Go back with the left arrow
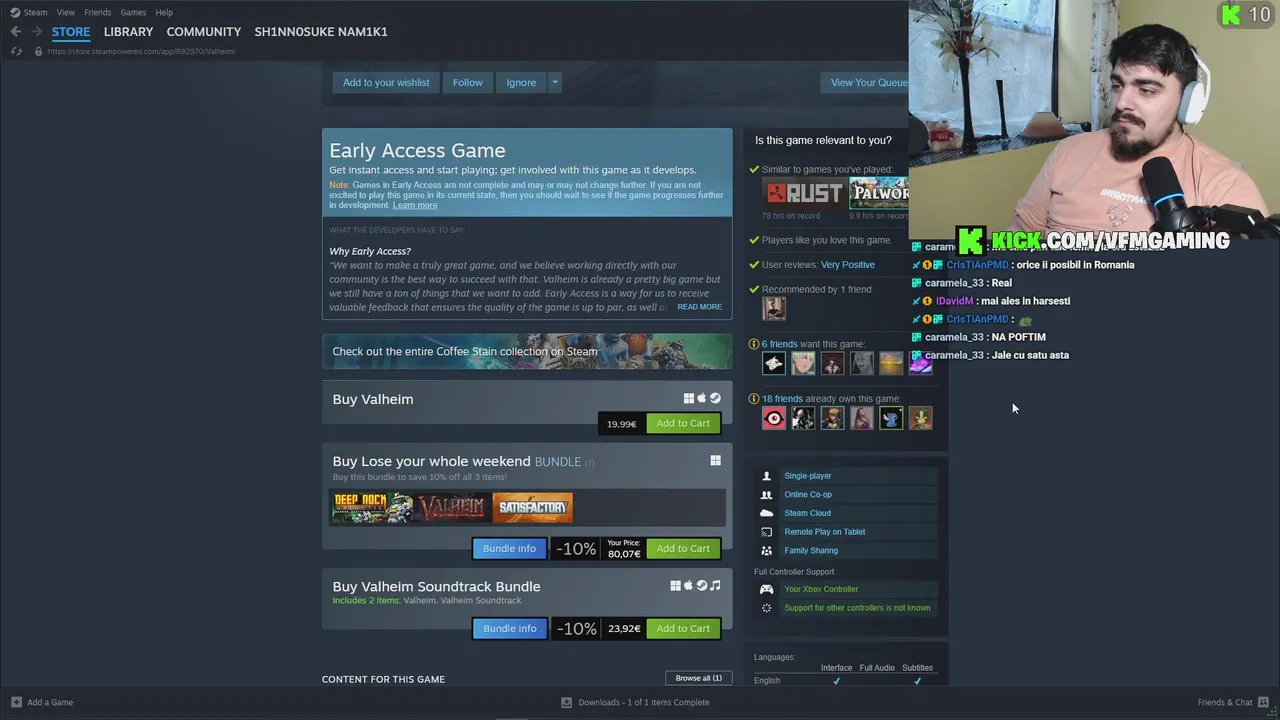1280x720 pixels. pyautogui.click(x=15, y=32)
